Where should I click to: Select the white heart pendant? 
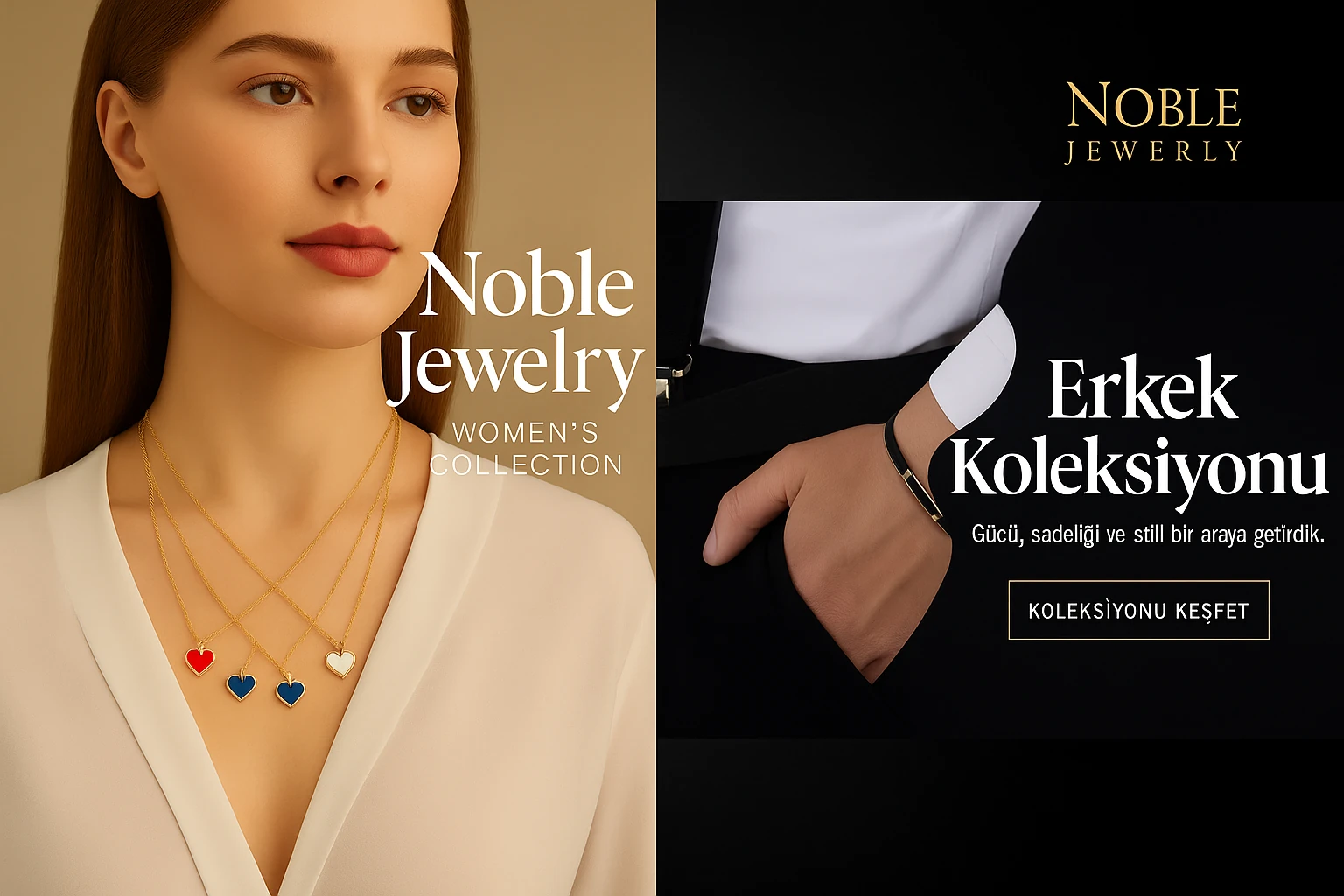(340, 661)
